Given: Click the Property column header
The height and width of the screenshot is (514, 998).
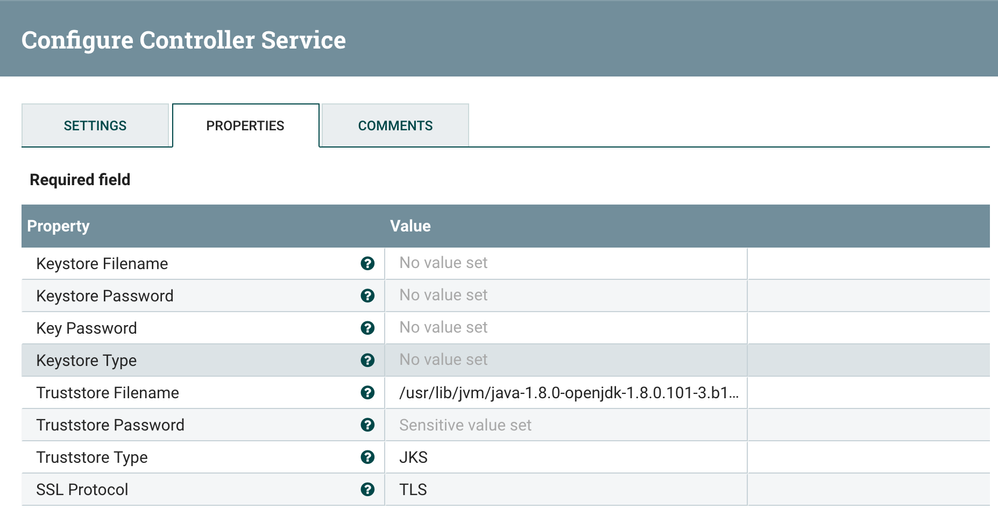Looking at the screenshot, I should coord(59,226).
